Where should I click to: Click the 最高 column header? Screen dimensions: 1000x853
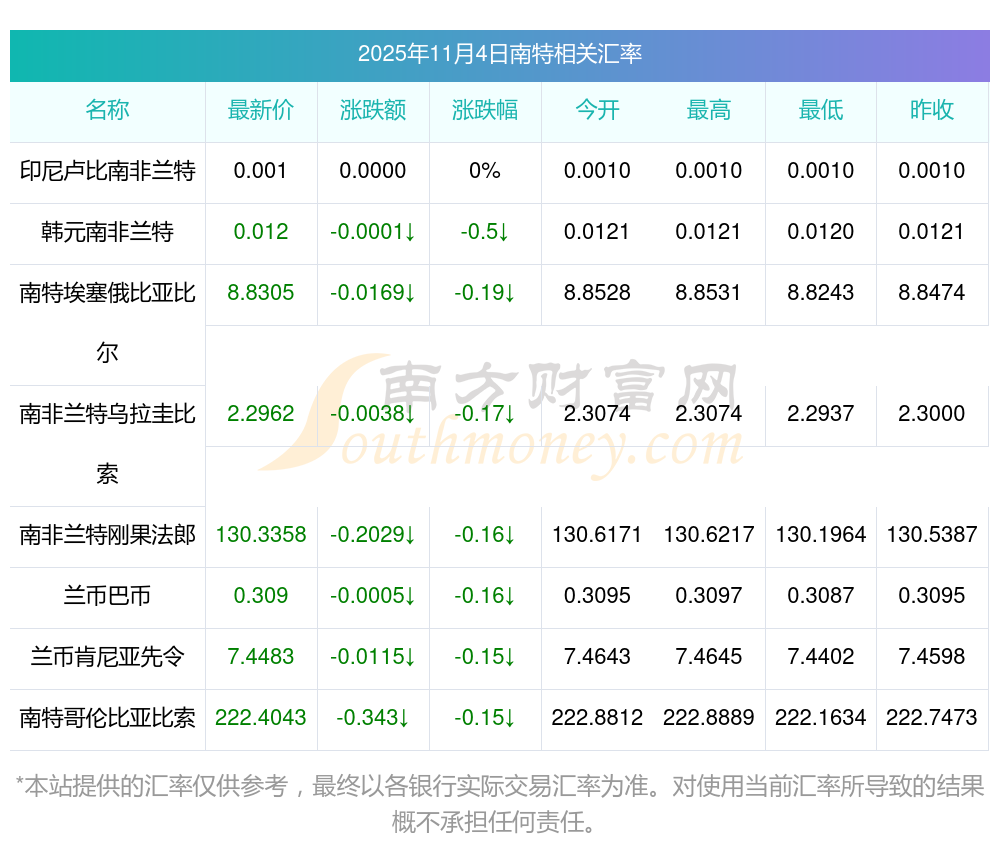click(709, 110)
